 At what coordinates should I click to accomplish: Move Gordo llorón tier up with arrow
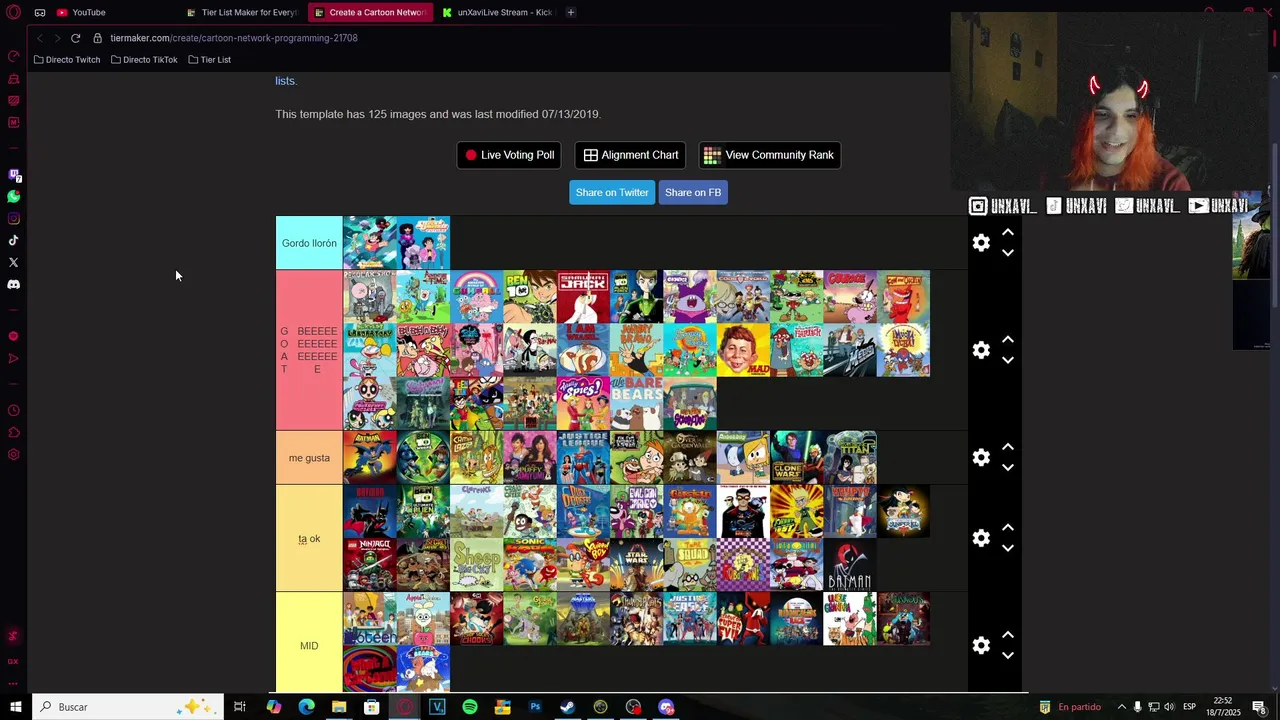(x=1008, y=232)
